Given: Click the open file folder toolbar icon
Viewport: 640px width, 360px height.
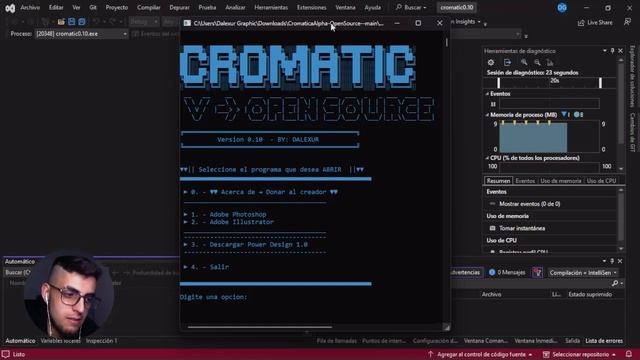Looking at the screenshot, I should (61, 22).
